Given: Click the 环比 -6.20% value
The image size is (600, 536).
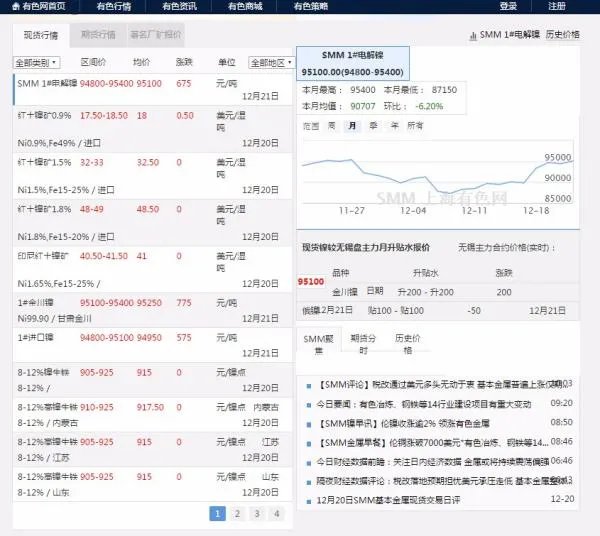Looking at the screenshot, I should [x=429, y=106].
